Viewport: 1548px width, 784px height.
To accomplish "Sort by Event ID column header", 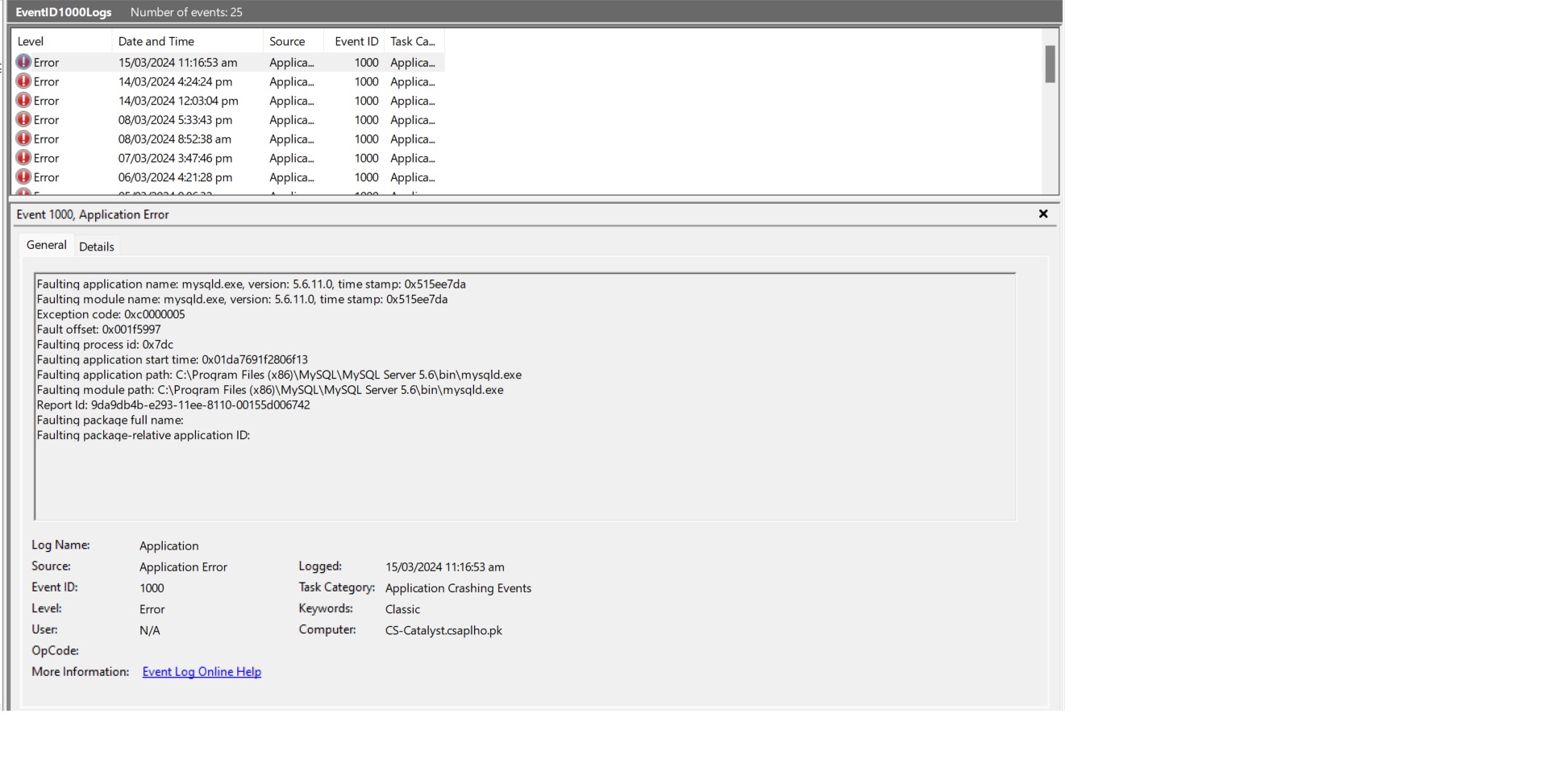I will [x=356, y=41].
